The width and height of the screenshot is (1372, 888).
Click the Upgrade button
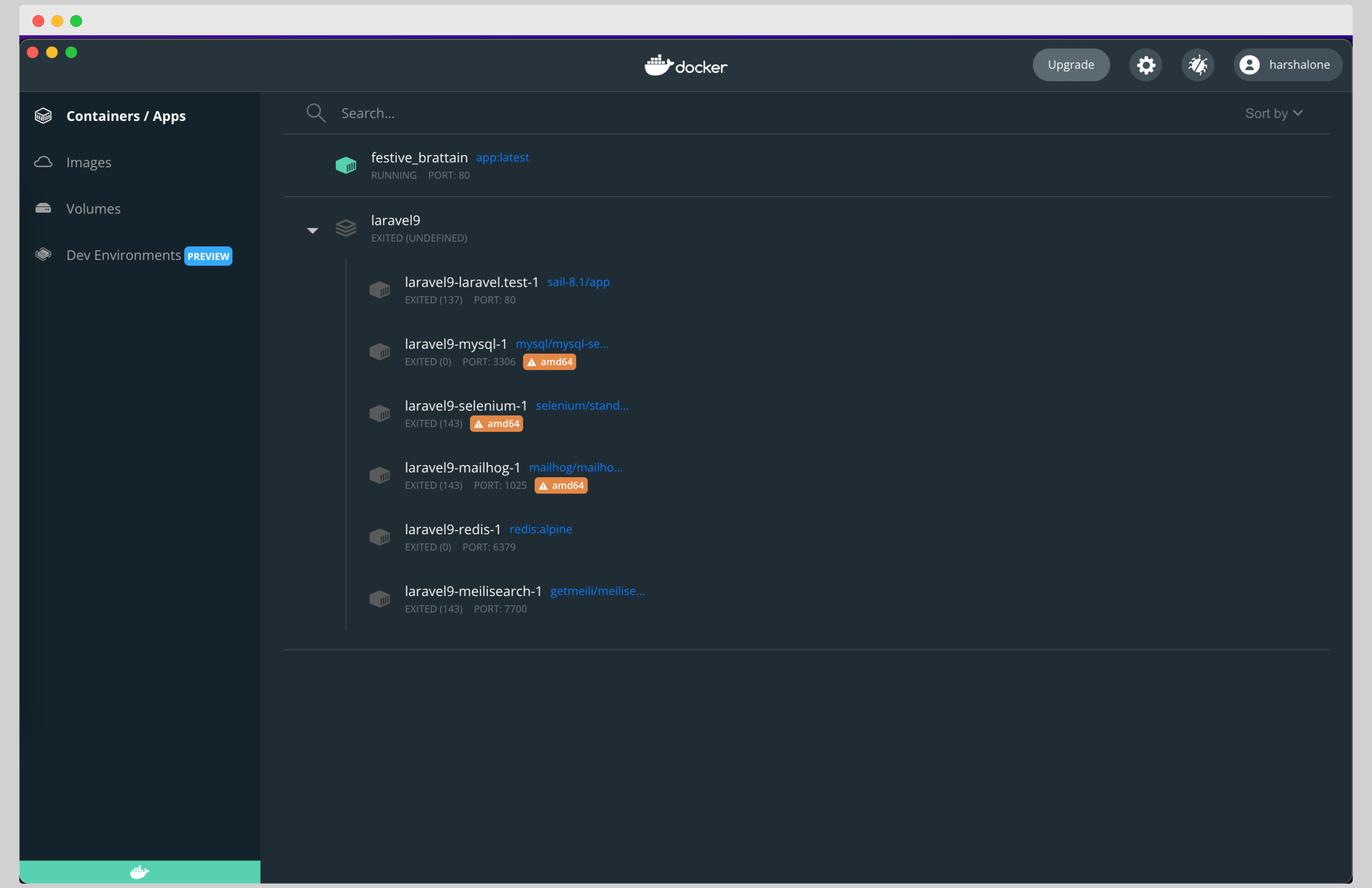1070,65
